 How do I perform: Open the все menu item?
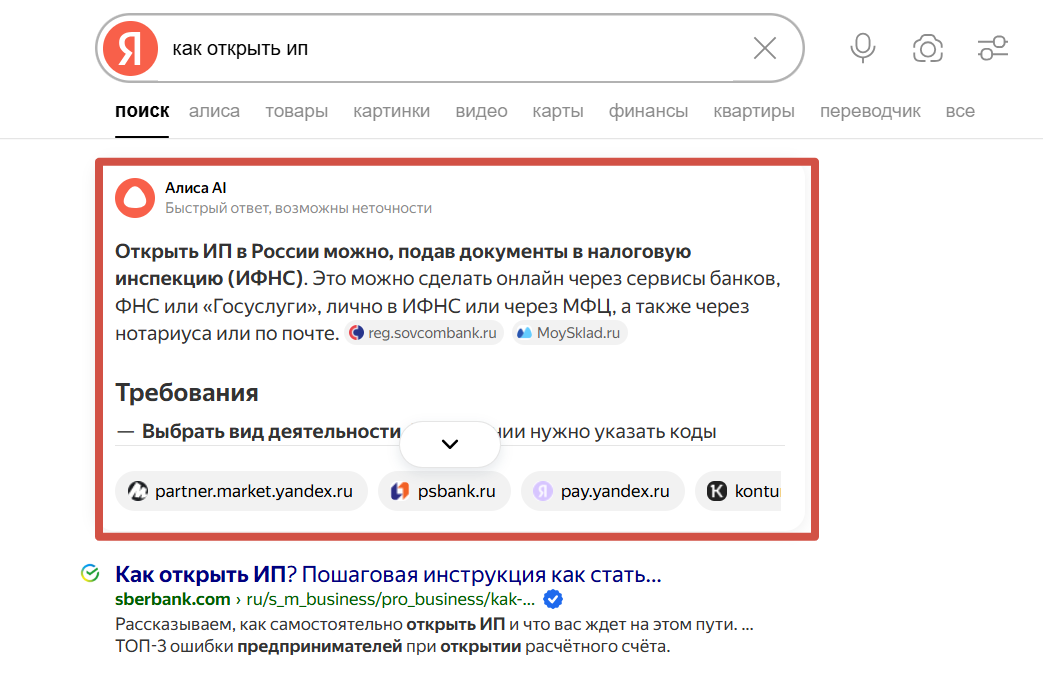[960, 111]
